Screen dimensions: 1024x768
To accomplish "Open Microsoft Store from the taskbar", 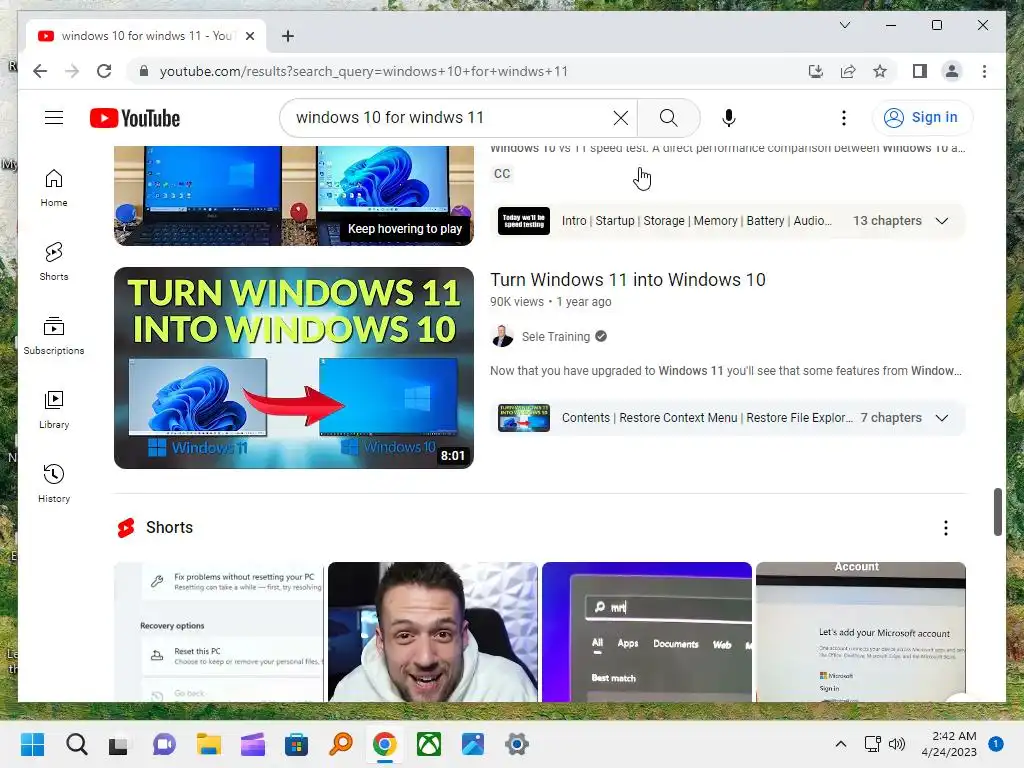I will [x=296, y=744].
